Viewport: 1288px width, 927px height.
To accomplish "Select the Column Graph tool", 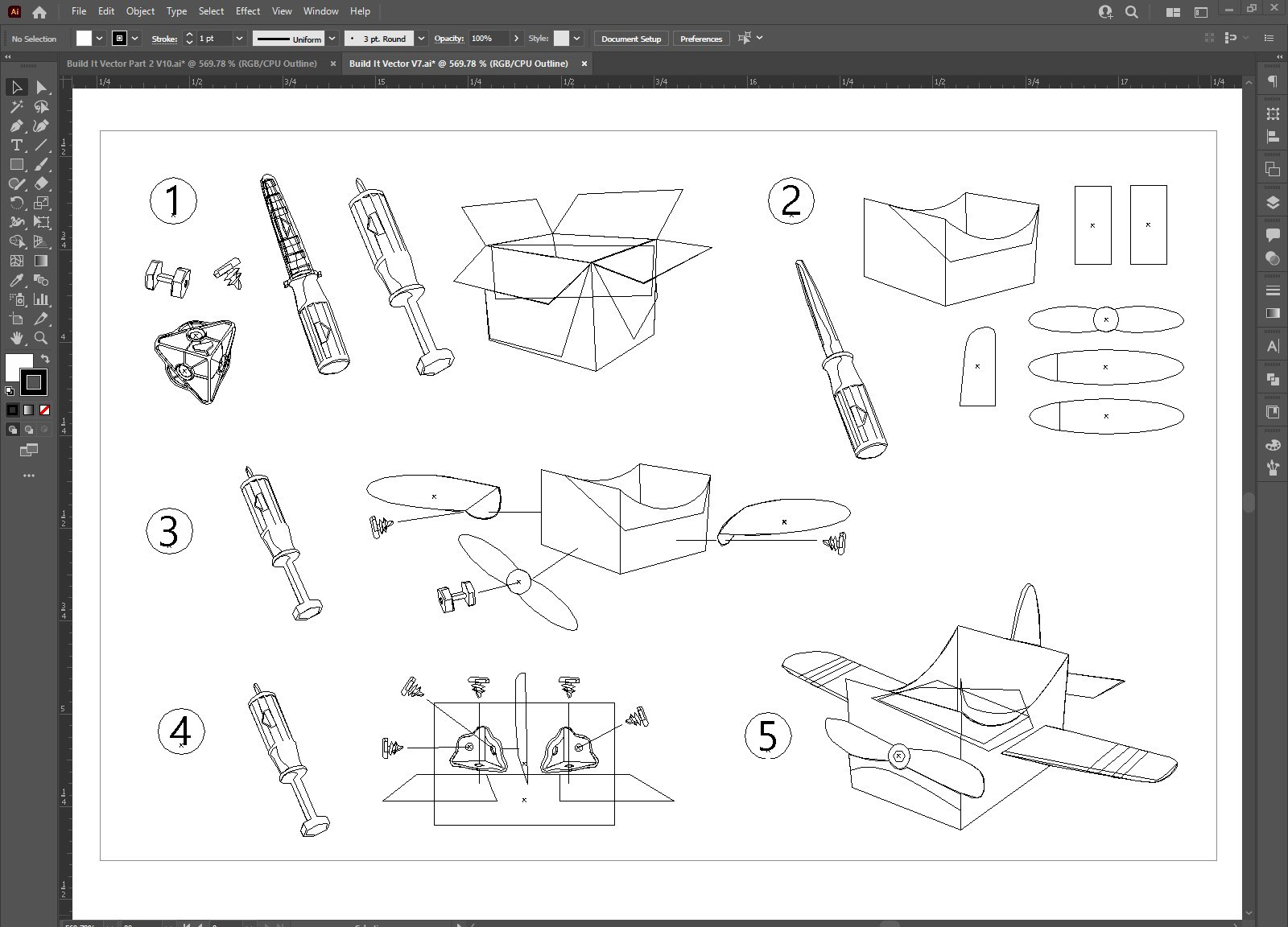I will pos(42,299).
